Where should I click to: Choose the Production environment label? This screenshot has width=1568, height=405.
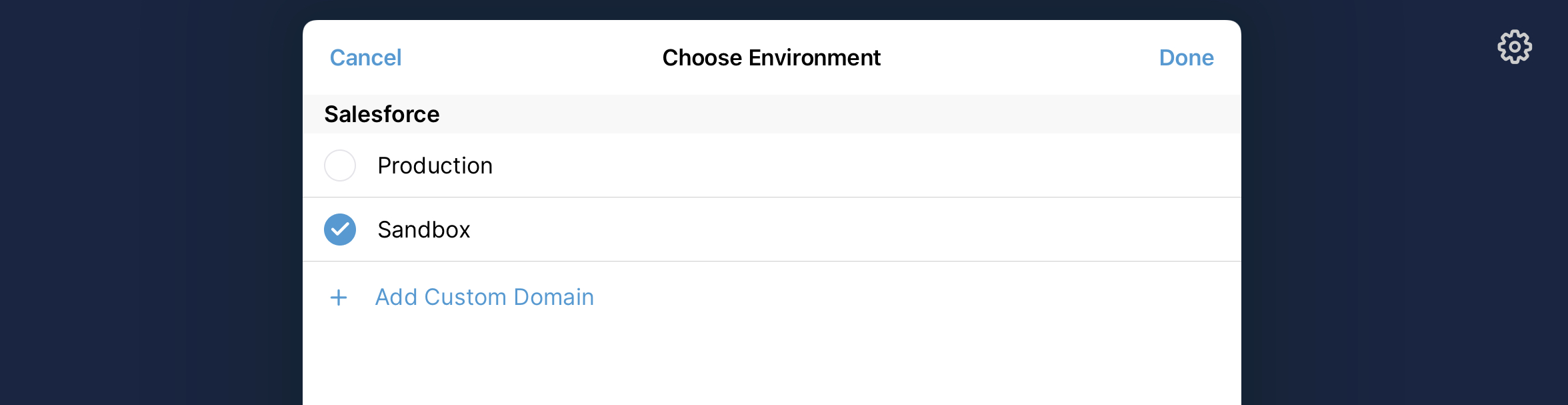(x=435, y=165)
